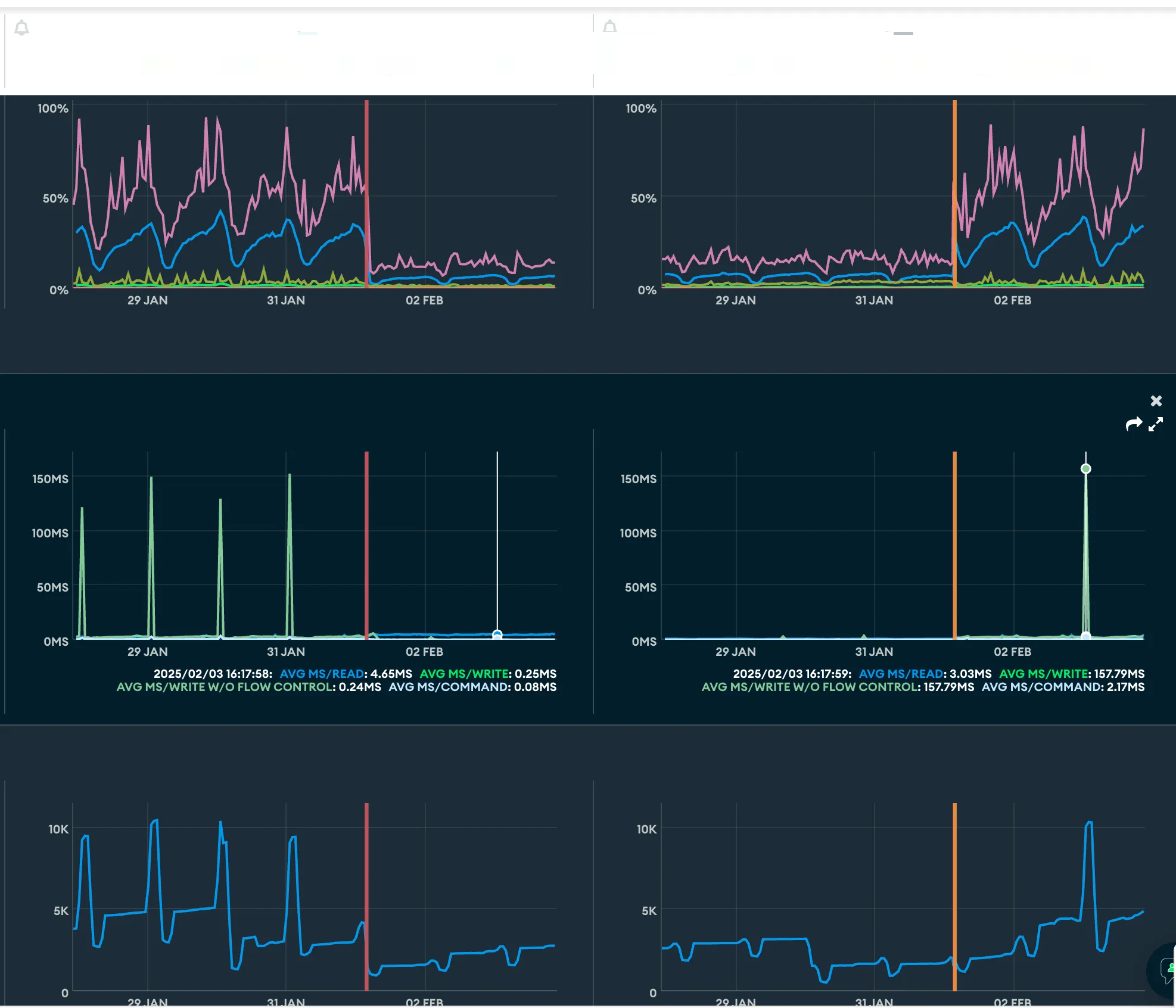This screenshot has height=1008, width=1176.
Task: Click '29 JAN' axis label of left percentage chart
Action: [x=147, y=300]
